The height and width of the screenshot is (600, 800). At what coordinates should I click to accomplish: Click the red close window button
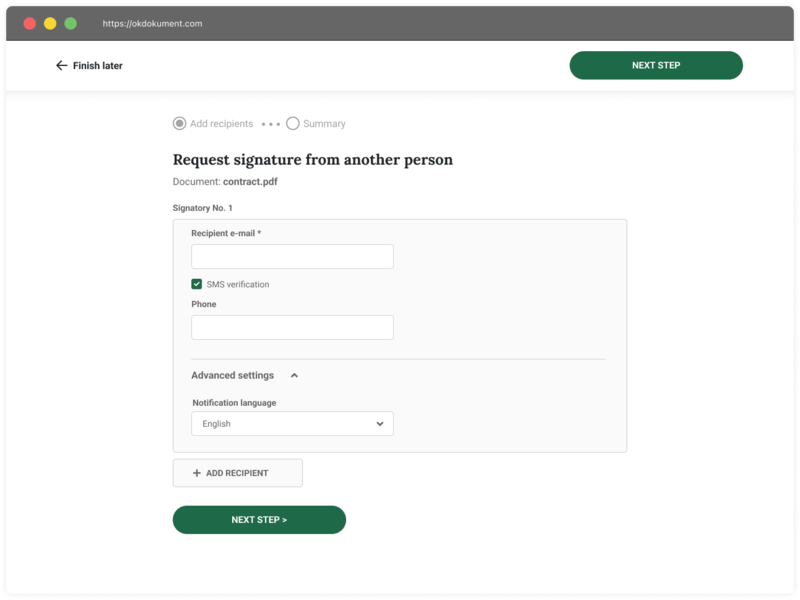pos(30,23)
